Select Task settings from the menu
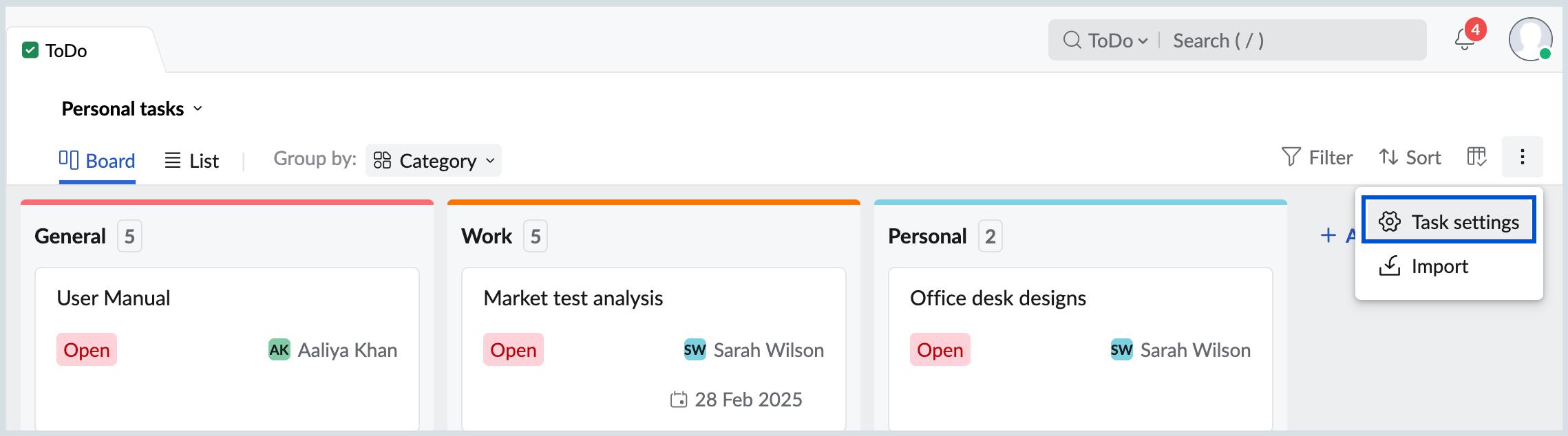The height and width of the screenshot is (436, 1568). point(1450,222)
